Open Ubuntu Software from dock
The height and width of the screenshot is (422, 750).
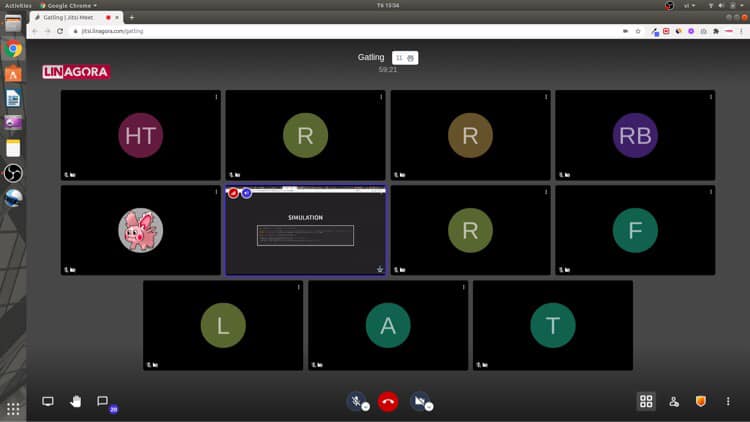[13, 74]
